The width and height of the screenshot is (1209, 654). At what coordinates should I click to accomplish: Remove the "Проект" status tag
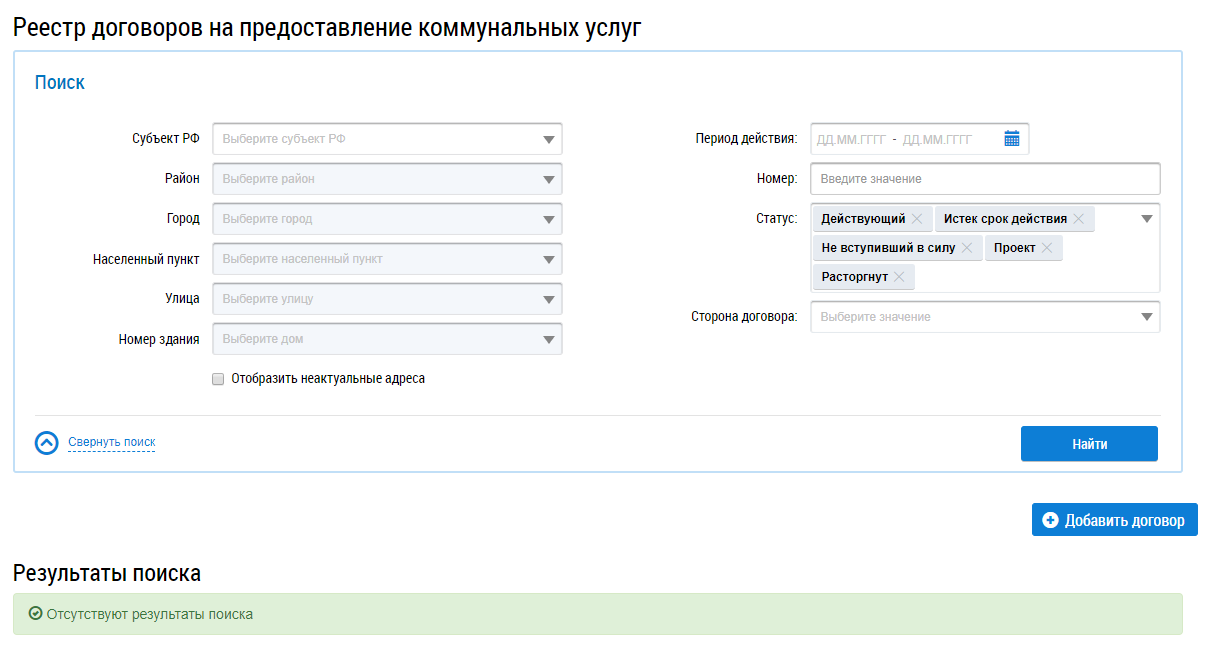[x=1046, y=248]
